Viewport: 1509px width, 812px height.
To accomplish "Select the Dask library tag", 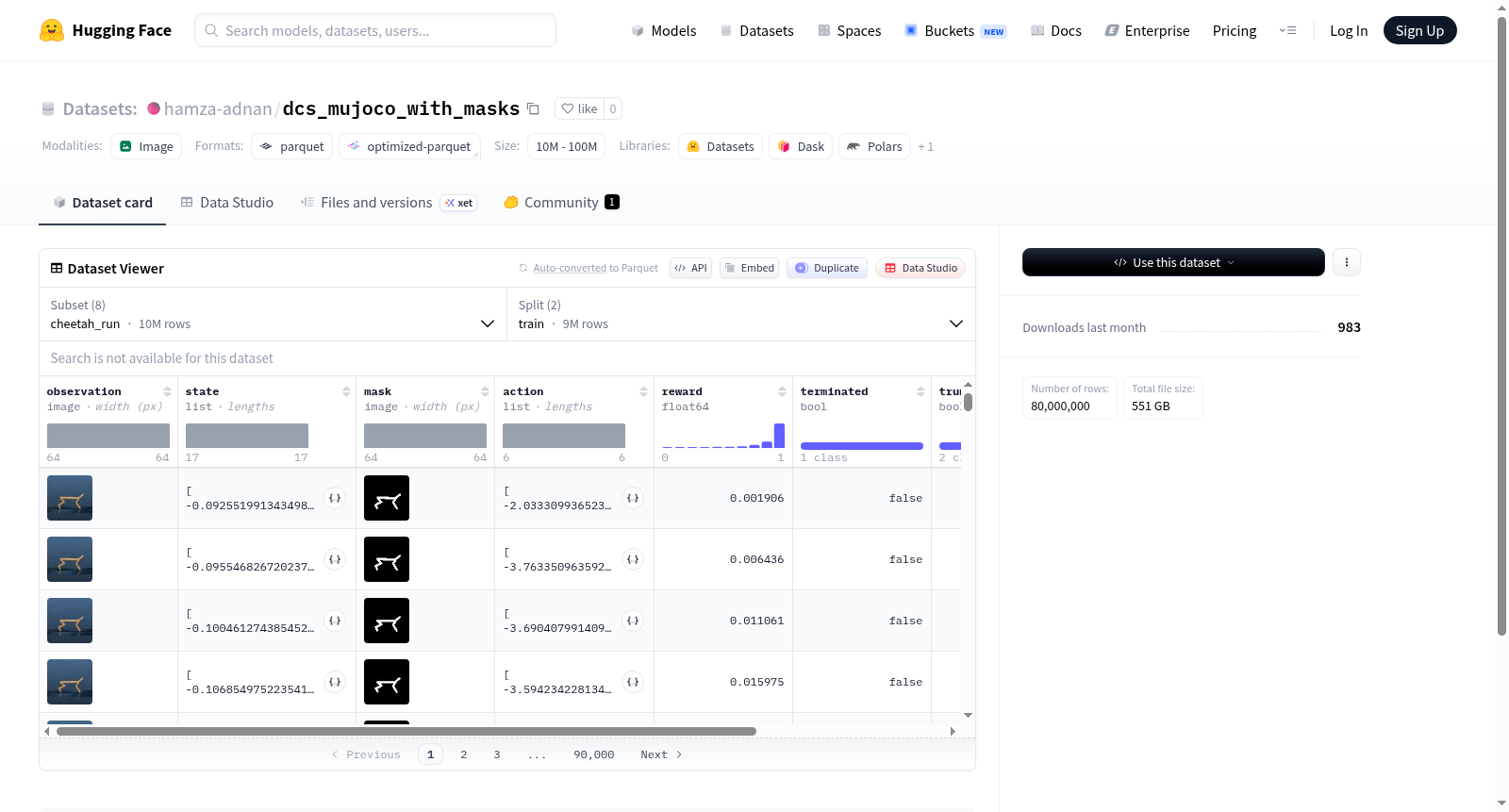I will tap(801, 146).
